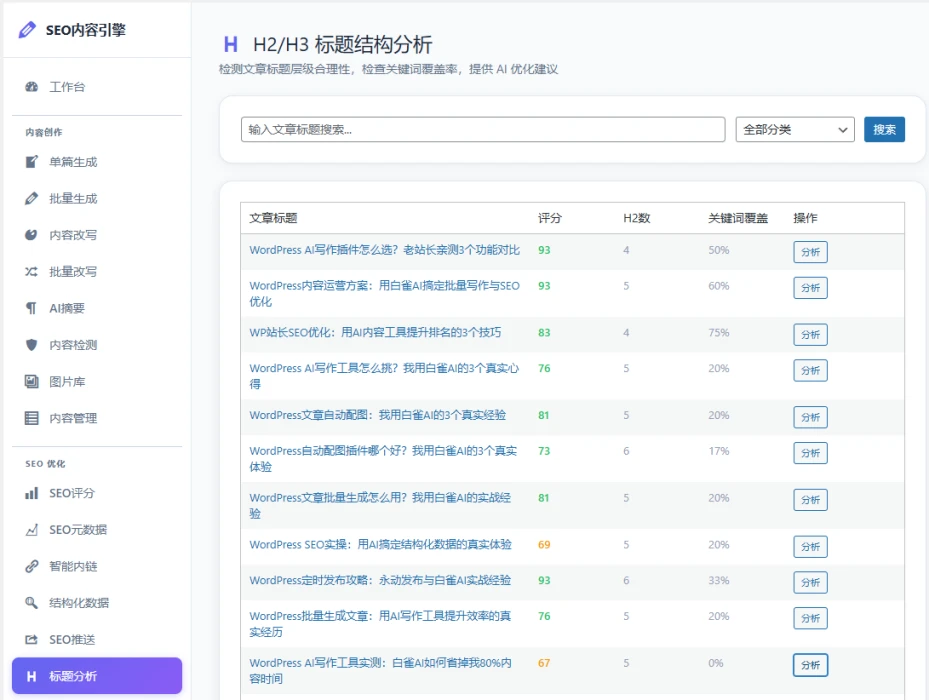Open article link WordPress文章自动配图
Screen dimensions: 929x700
pos(377,415)
